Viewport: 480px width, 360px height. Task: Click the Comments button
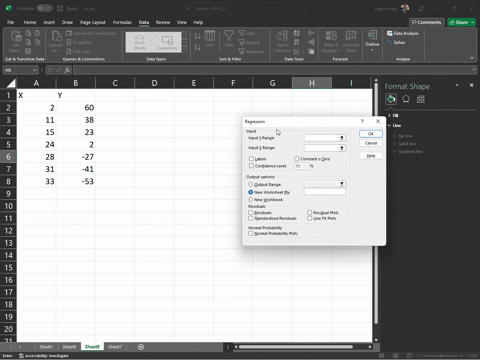point(427,22)
